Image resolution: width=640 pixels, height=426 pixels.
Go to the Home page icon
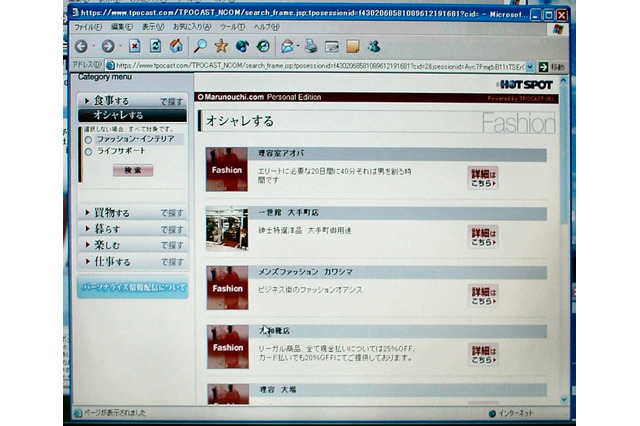point(176,46)
